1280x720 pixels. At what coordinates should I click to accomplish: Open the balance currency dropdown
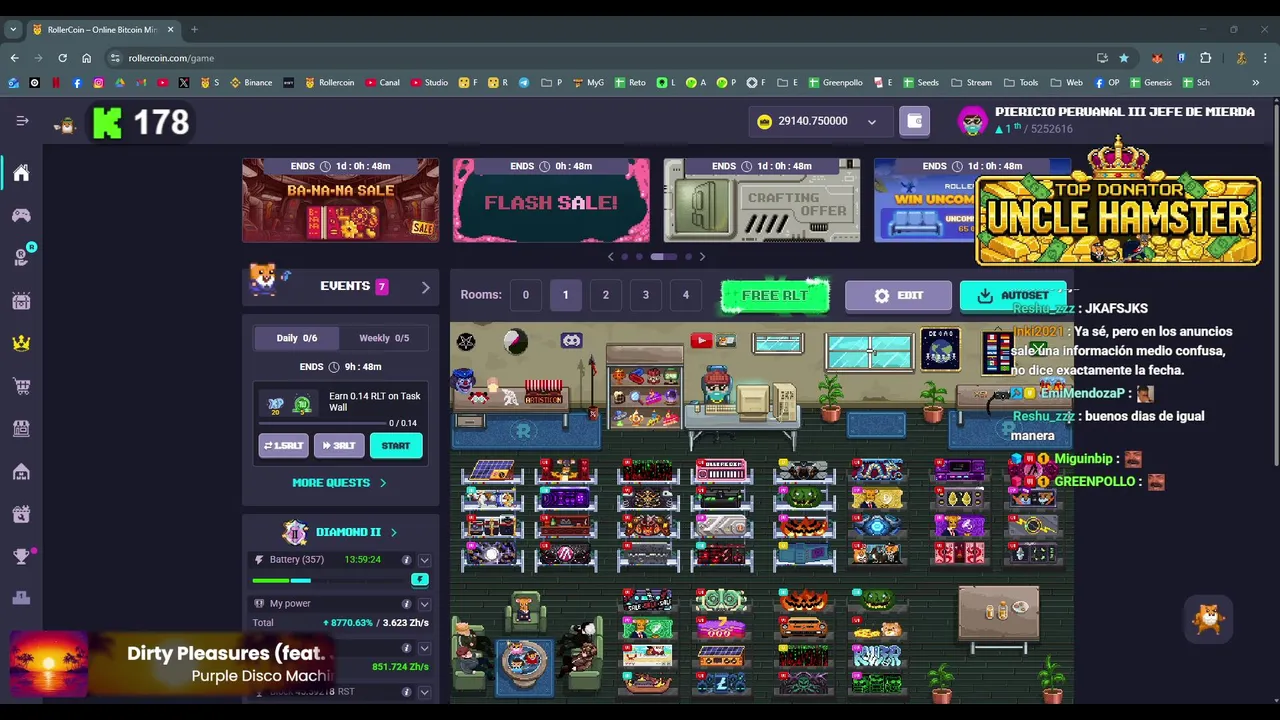pos(871,122)
